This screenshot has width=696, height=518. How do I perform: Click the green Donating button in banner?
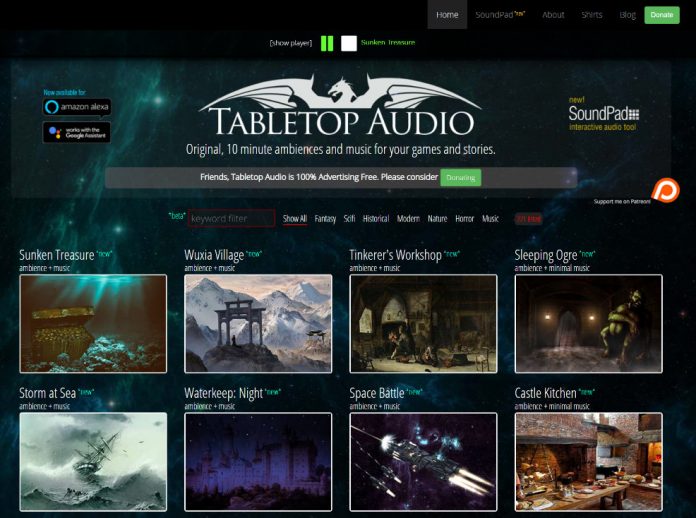[x=460, y=178]
